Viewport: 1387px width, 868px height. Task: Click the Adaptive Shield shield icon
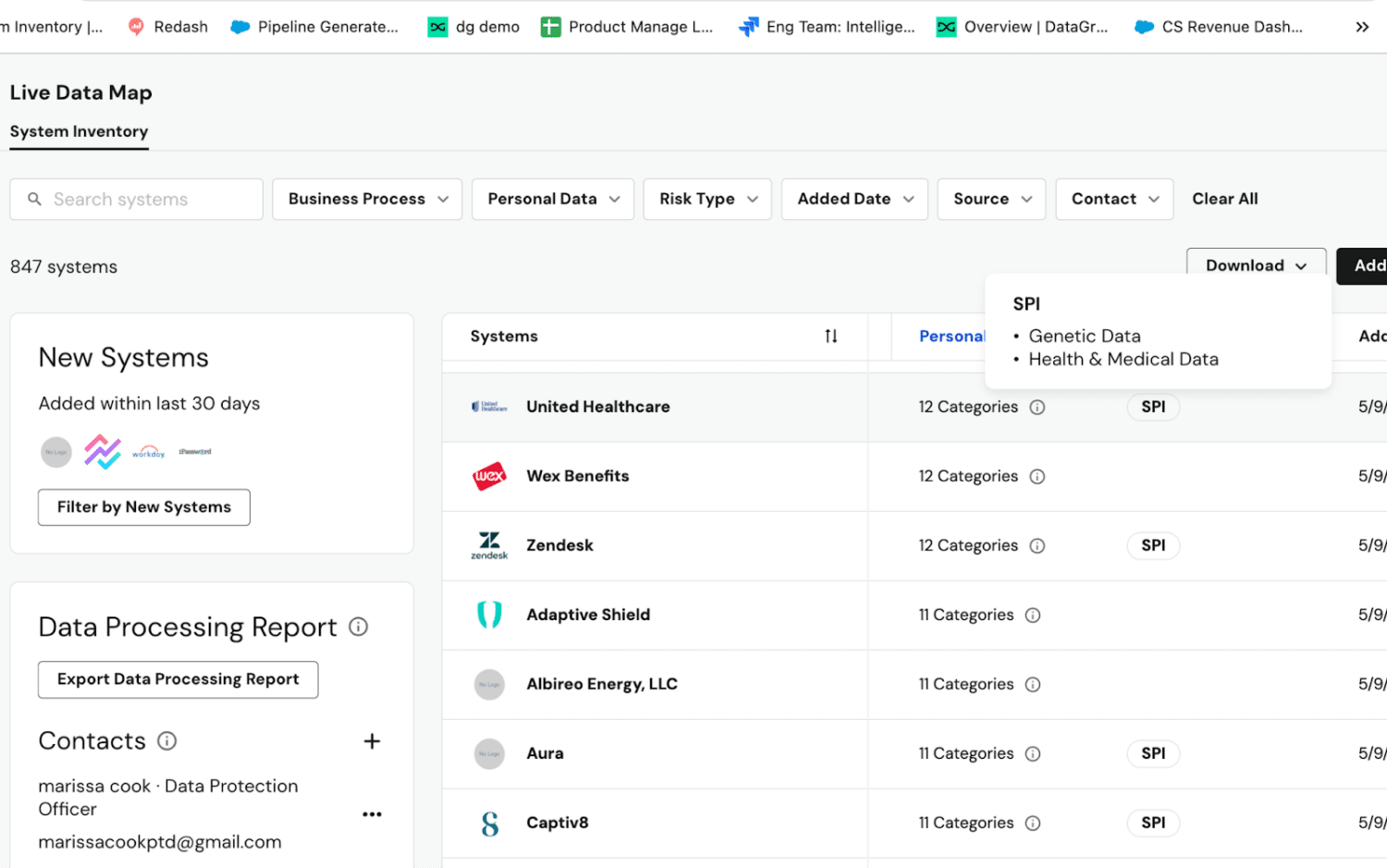pyautogui.click(x=489, y=615)
